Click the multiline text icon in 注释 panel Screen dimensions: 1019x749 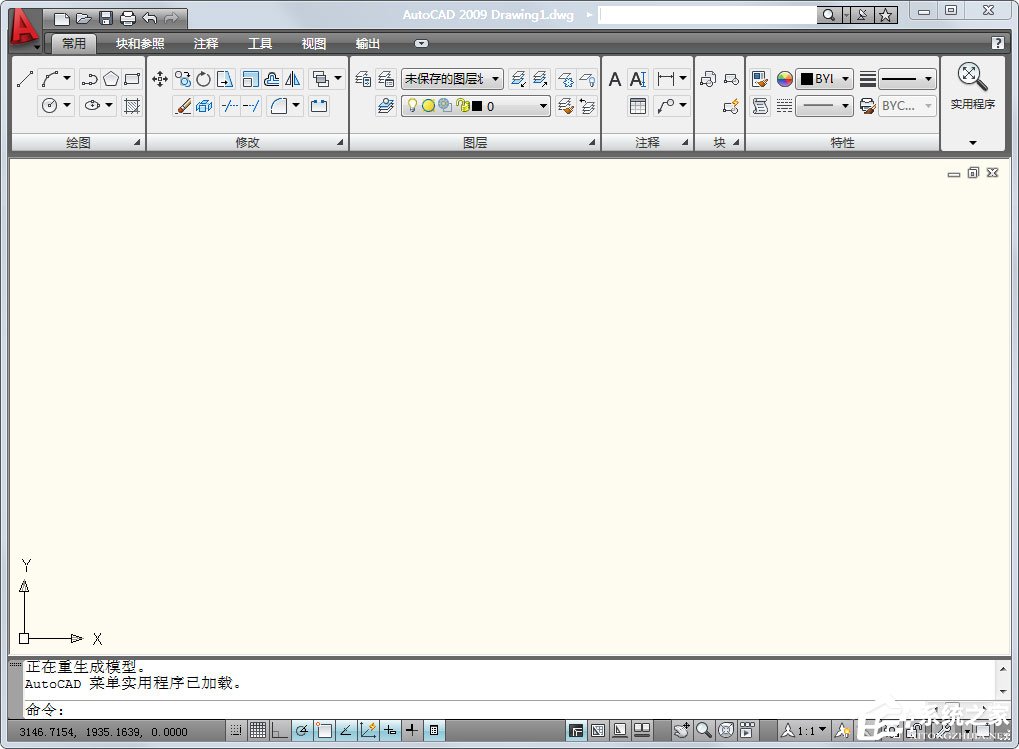coord(614,78)
